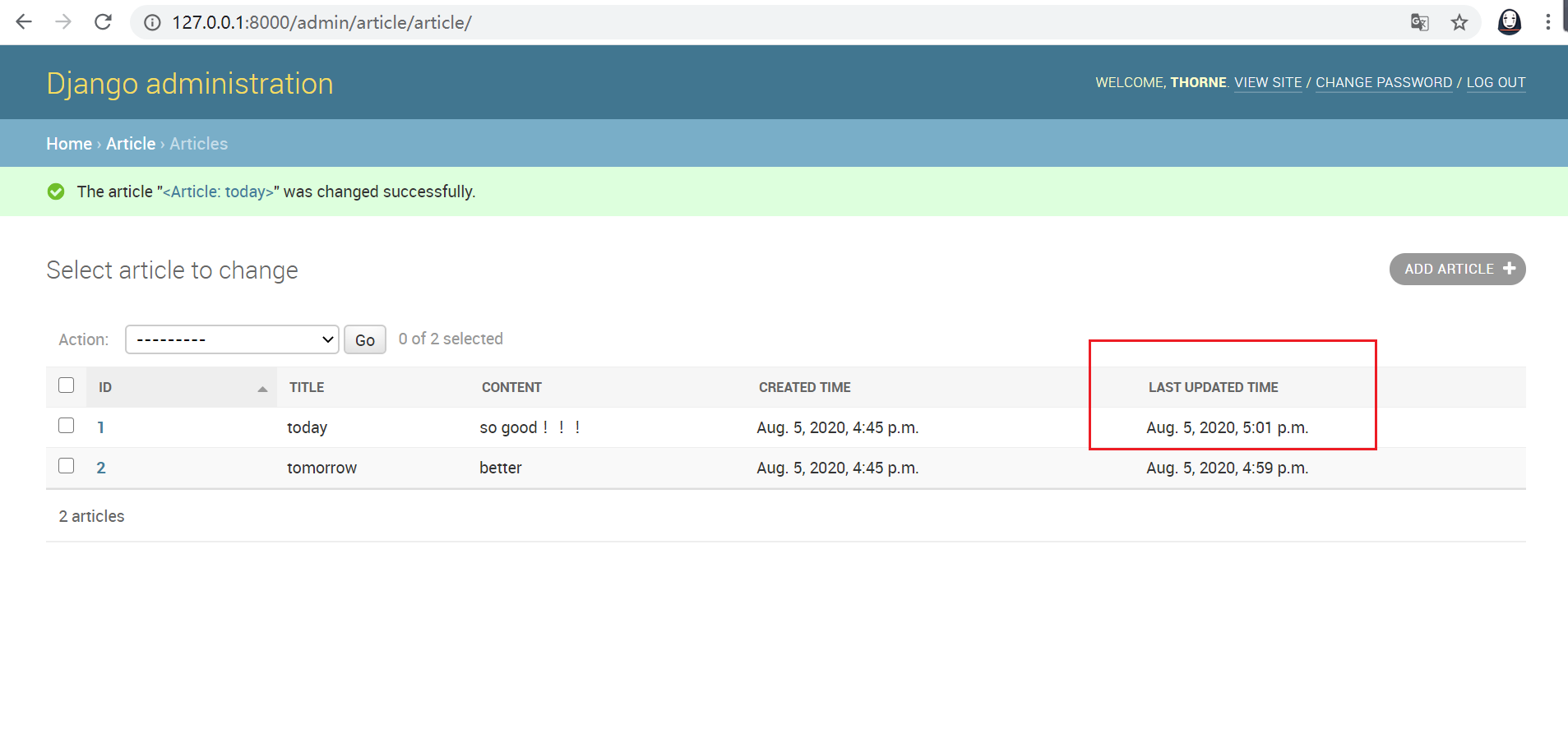The height and width of the screenshot is (752, 1568).
Task: Click 'Aug. 5, 2020, 5:01 p.m.' cell
Action: click(1228, 427)
